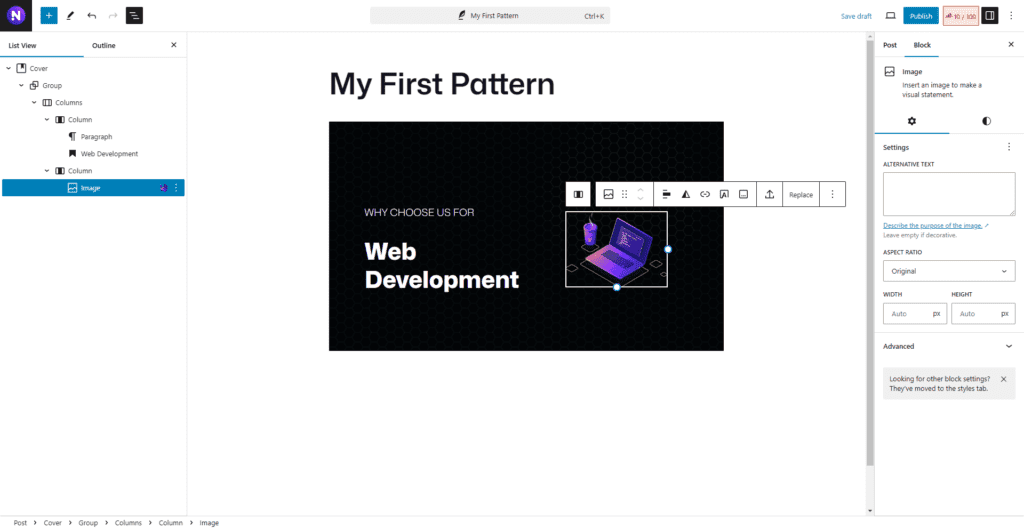Viewport: 1024px width, 529px height.
Task: Open the Post tab in sidebar
Action: tap(889, 45)
